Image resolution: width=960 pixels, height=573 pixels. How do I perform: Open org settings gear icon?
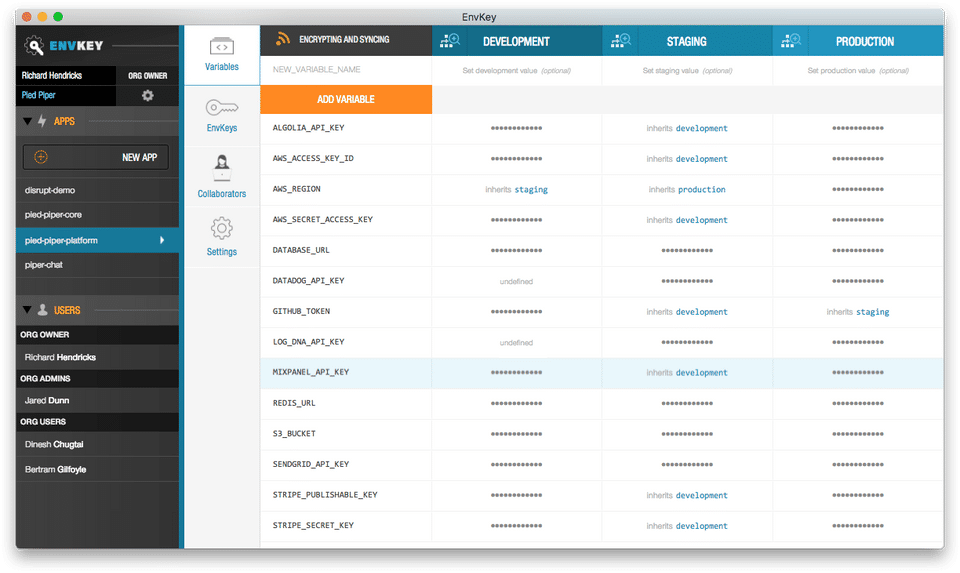(x=148, y=96)
